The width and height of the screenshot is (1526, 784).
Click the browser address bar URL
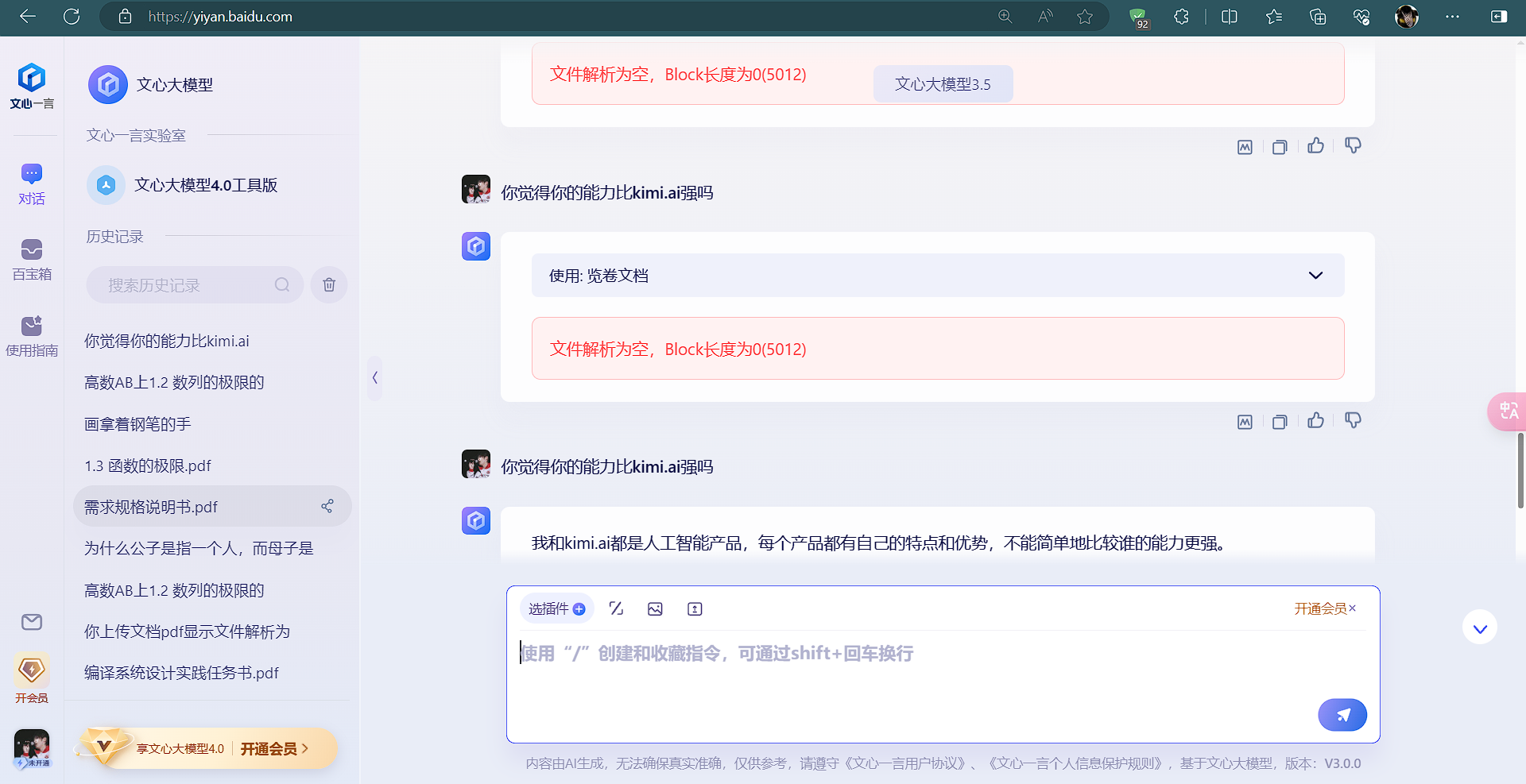coord(220,17)
